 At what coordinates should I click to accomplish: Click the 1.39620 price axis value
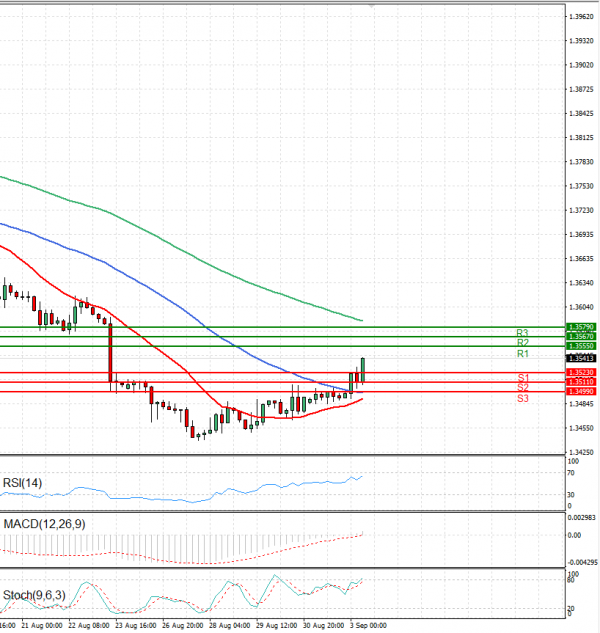click(581, 17)
